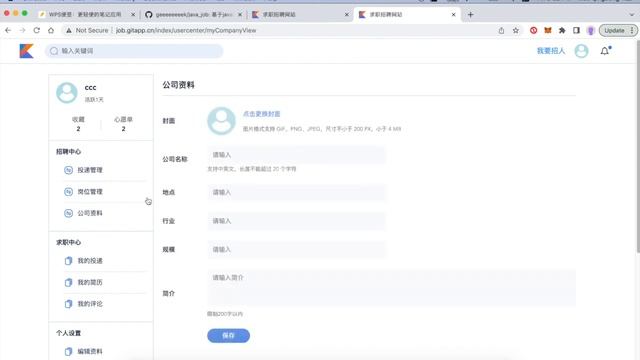Open a new browser tab
The height and width of the screenshot is (360, 640).
(471, 14)
